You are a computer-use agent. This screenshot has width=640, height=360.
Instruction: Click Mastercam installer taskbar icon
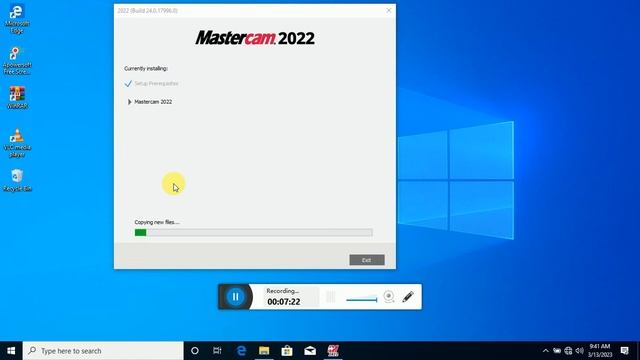point(333,351)
